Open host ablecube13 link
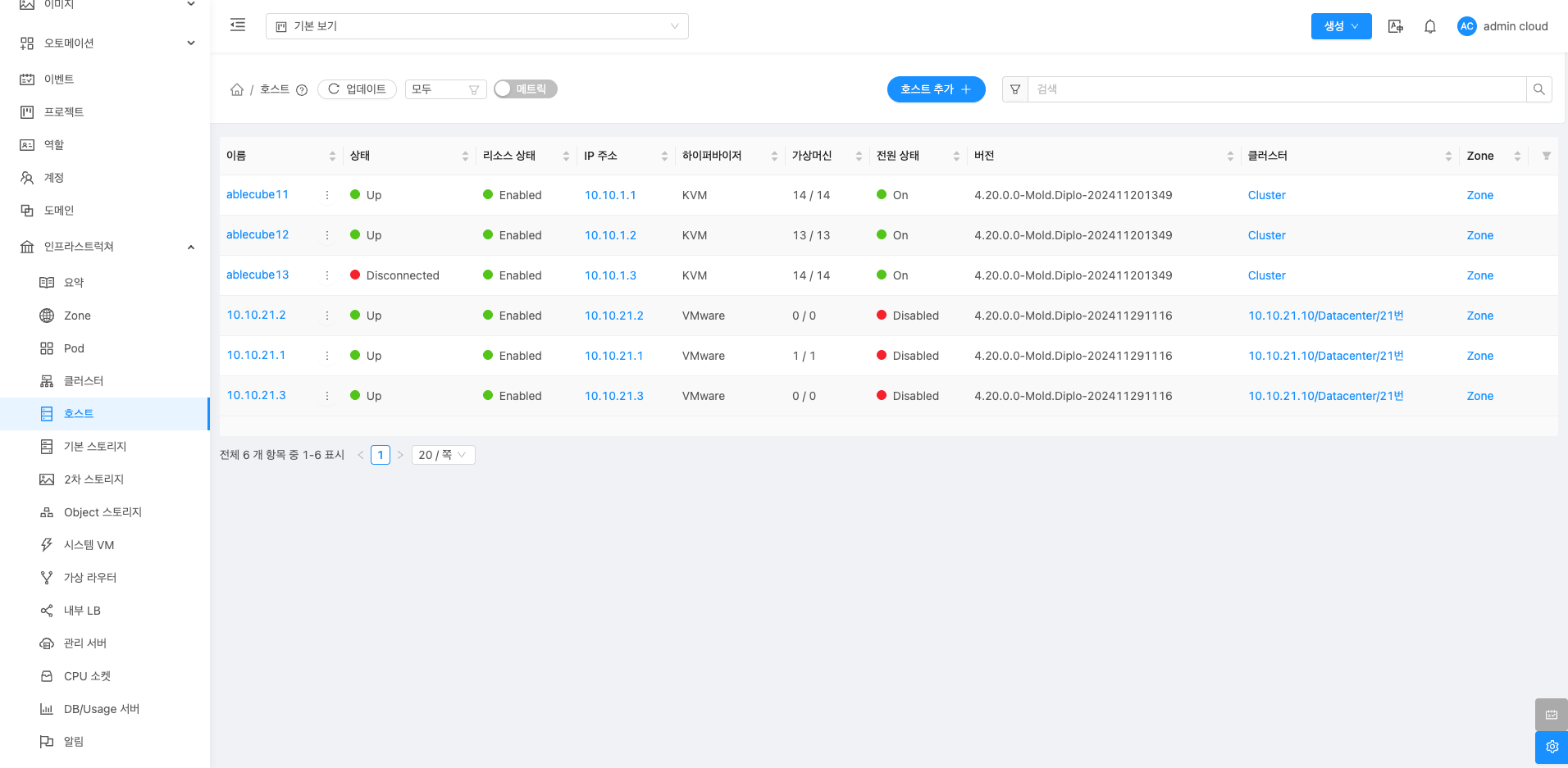This screenshot has height=768, width=1568. pos(258,275)
